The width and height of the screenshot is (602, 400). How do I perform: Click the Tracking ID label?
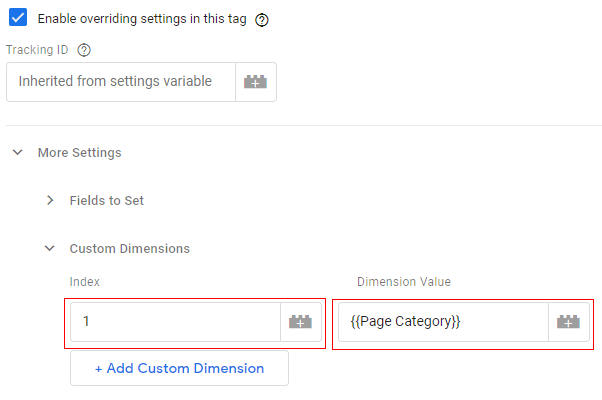[x=37, y=50]
